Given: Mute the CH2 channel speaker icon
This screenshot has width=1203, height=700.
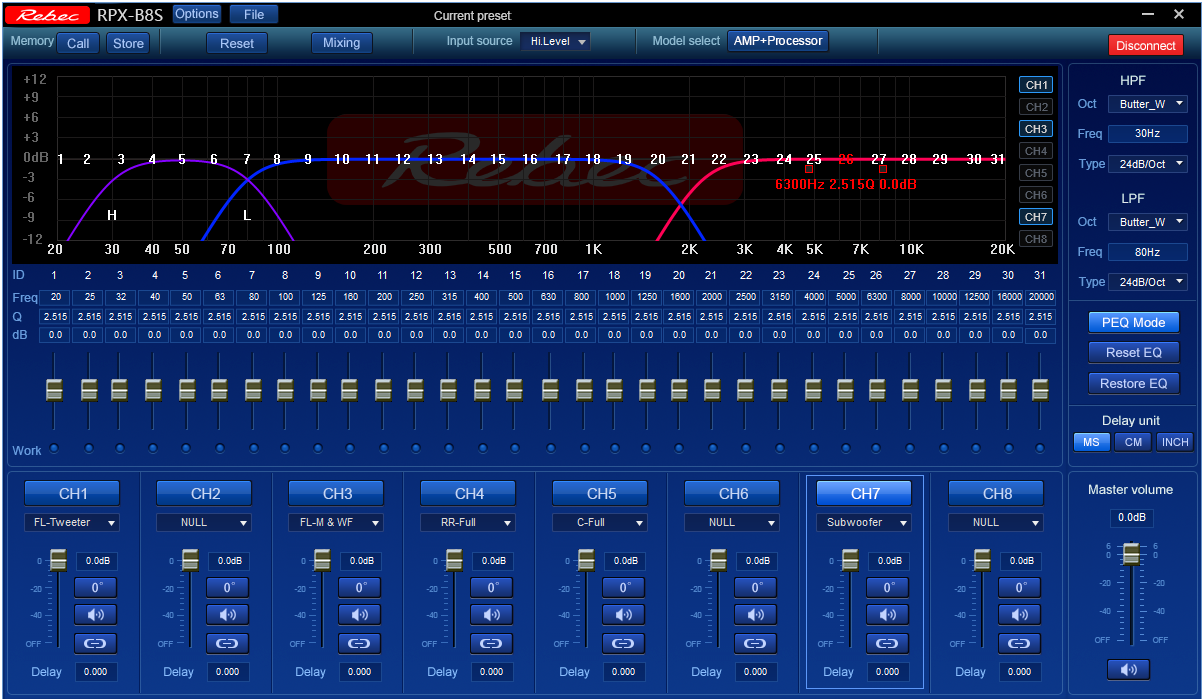Looking at the screenshot, I should coord(228,615).
